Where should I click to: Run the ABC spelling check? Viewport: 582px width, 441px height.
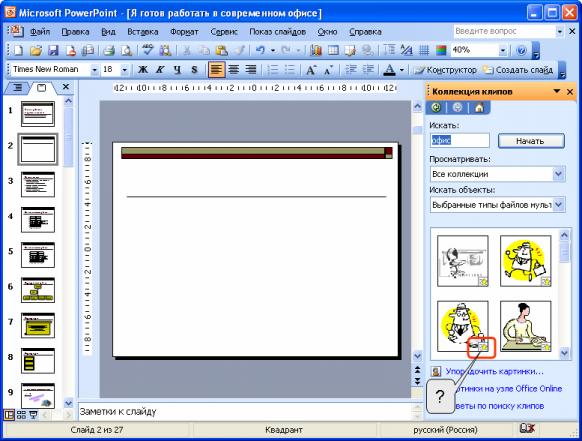click(147, 50)
